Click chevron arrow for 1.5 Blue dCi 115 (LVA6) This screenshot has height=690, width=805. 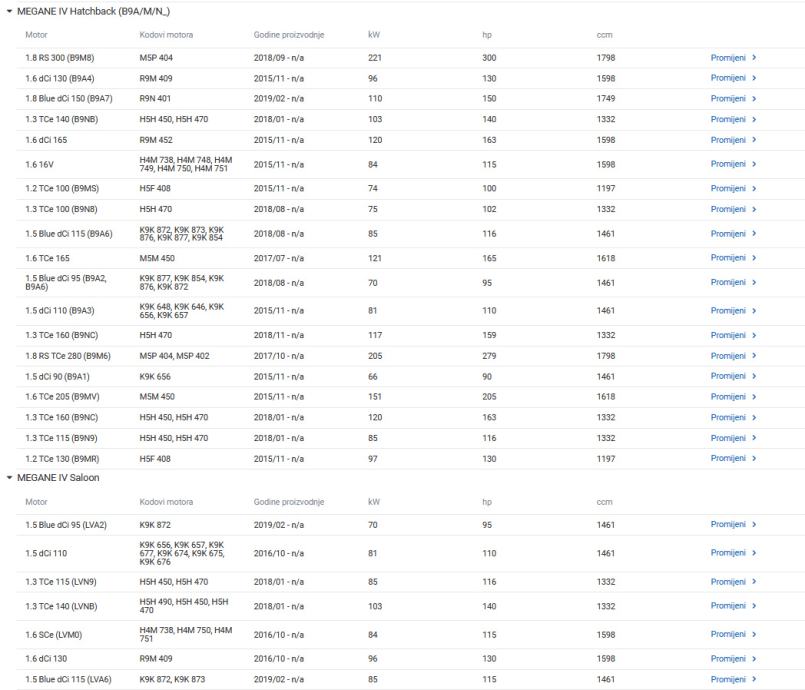click(754, 679)
